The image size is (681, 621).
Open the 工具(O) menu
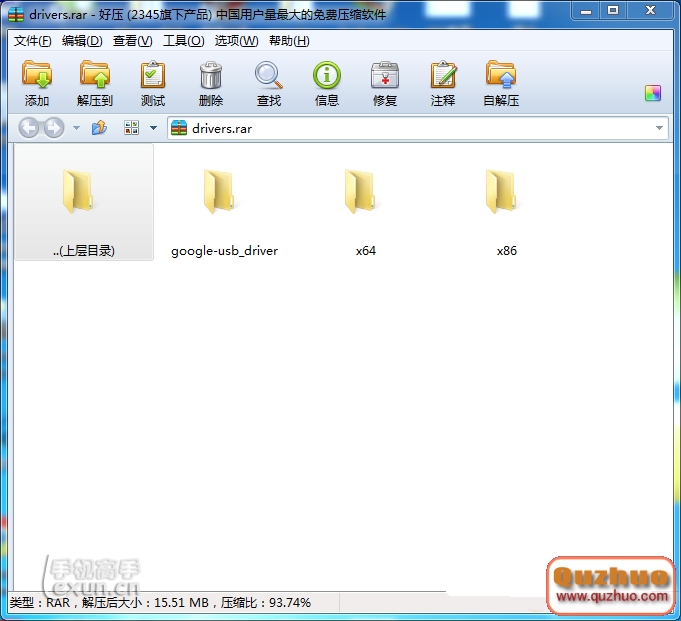click(184, 41)
